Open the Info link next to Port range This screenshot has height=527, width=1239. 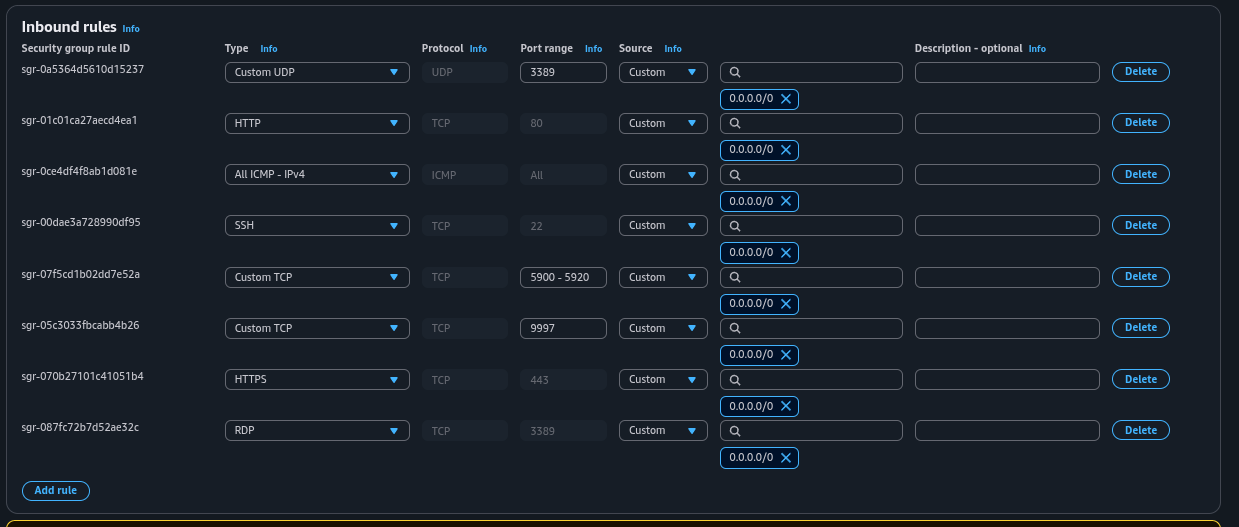click(593, 49)
